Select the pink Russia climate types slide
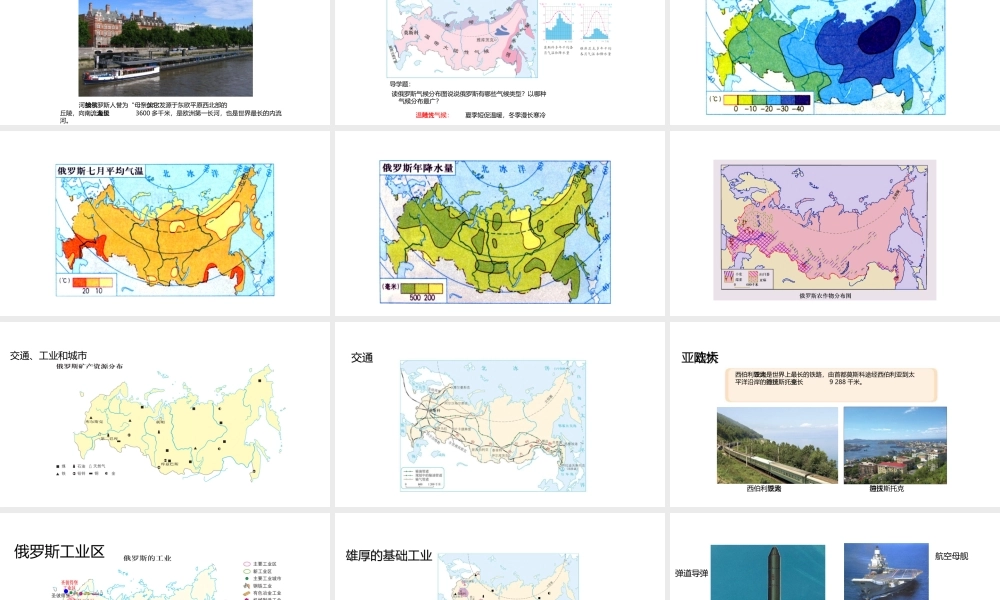This screenshot has height=600, width=1000. [499, 62]
